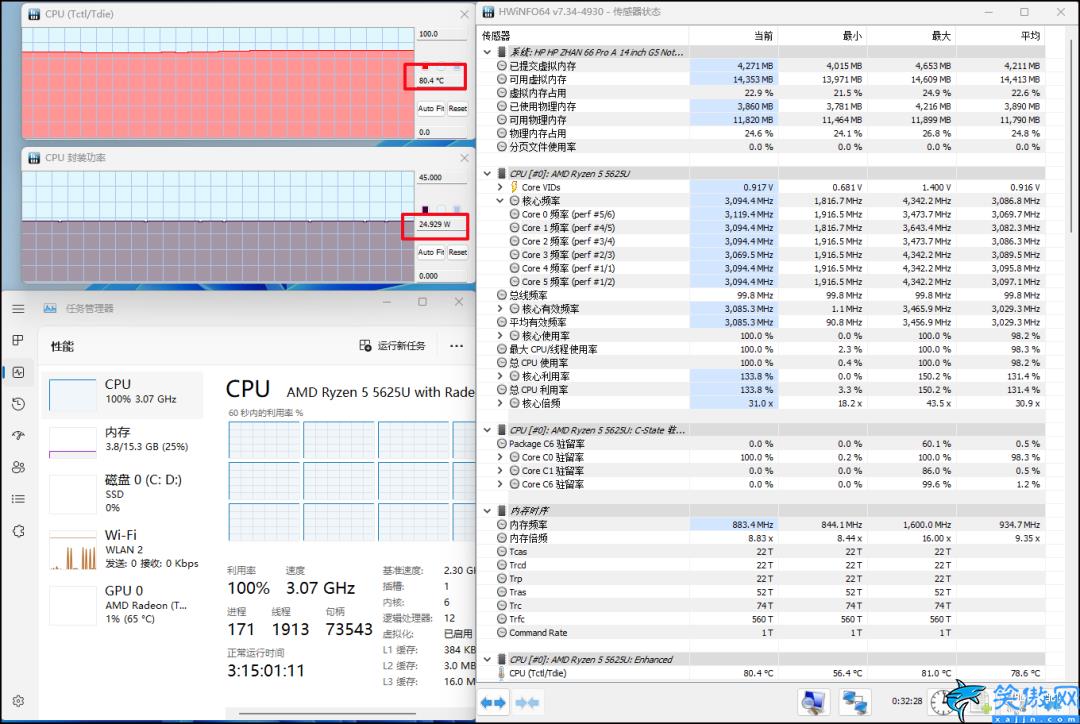Click the 任务管理器 title bar app icon
This screenshot has height=724, width=1080.
pyautogui.click(x=50, y=309)
